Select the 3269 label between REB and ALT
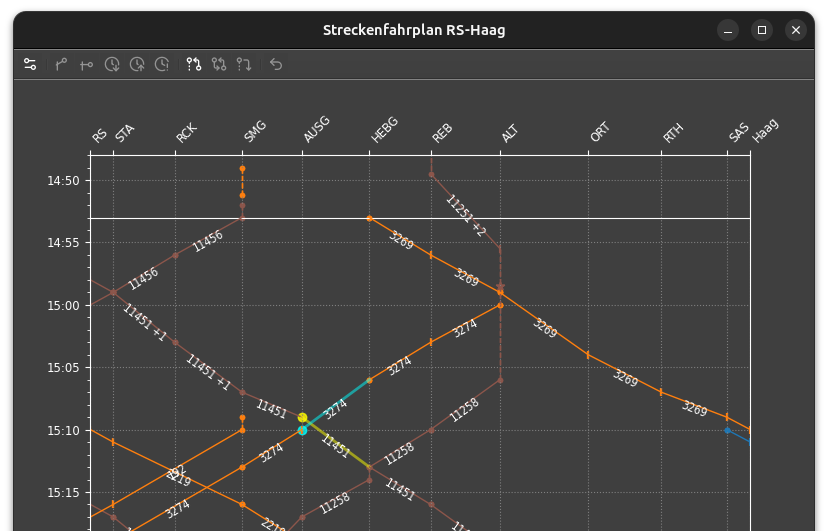828x531 pixels. 466,277
